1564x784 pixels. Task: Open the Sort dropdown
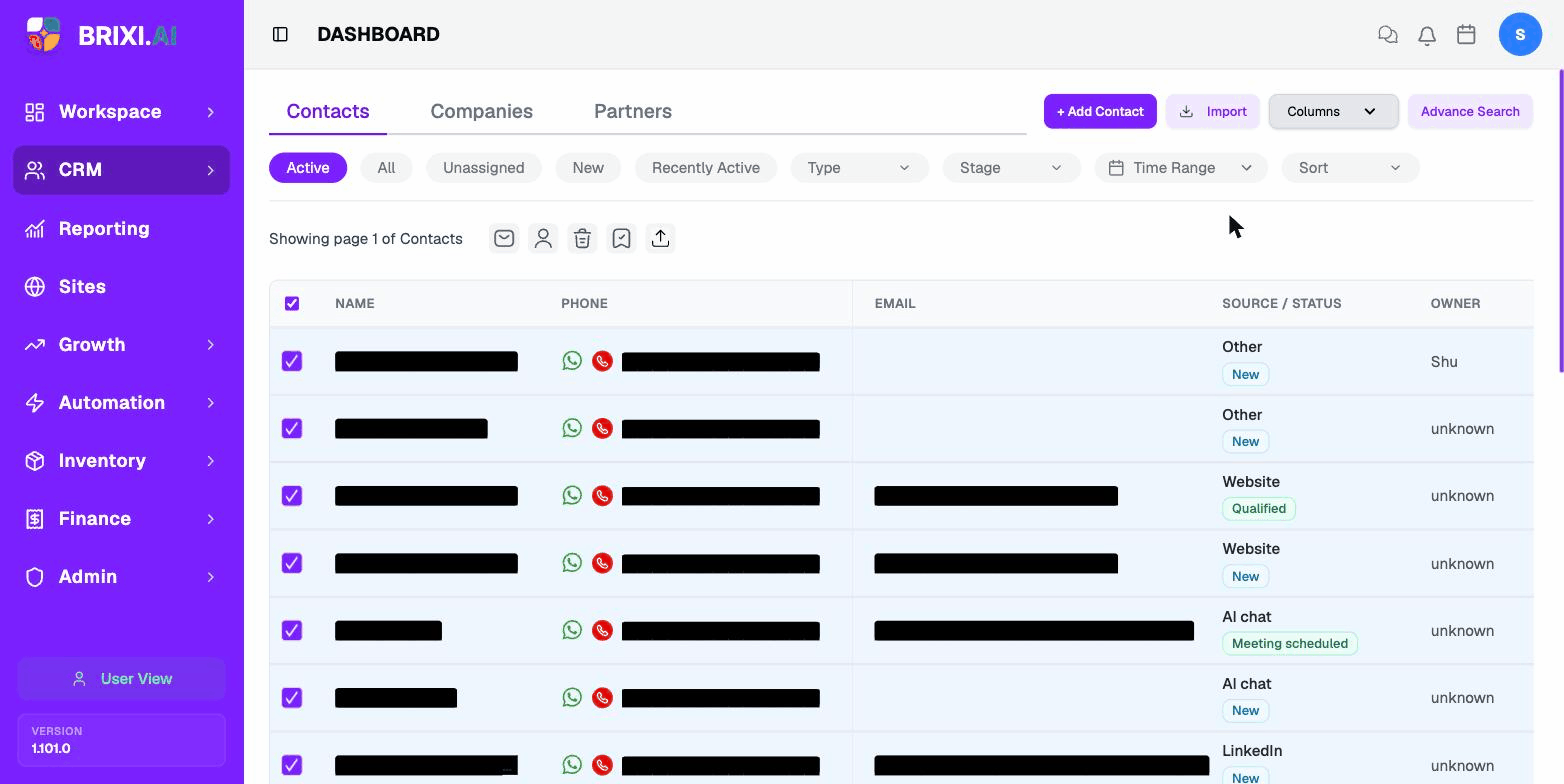(x=1350, y=167)
